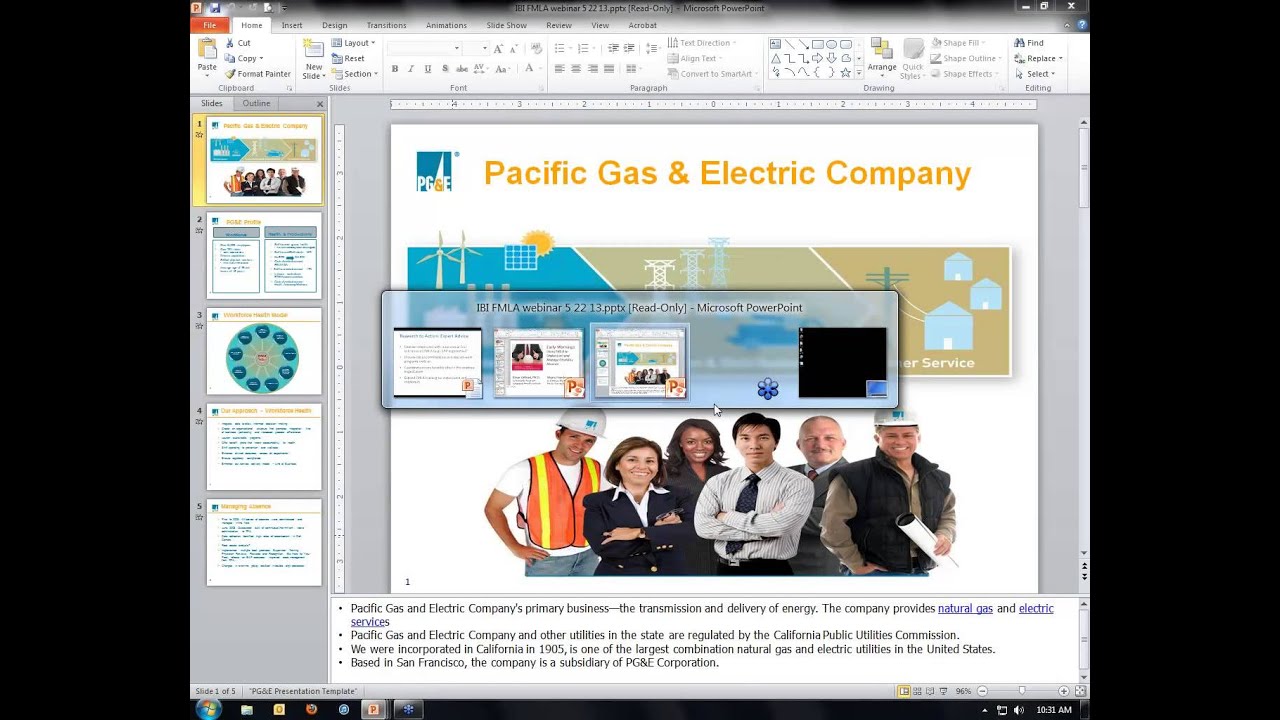1280x720 pixels.
Task: Follow the electric services hyperlink in notes
Action: (1036, 608)
